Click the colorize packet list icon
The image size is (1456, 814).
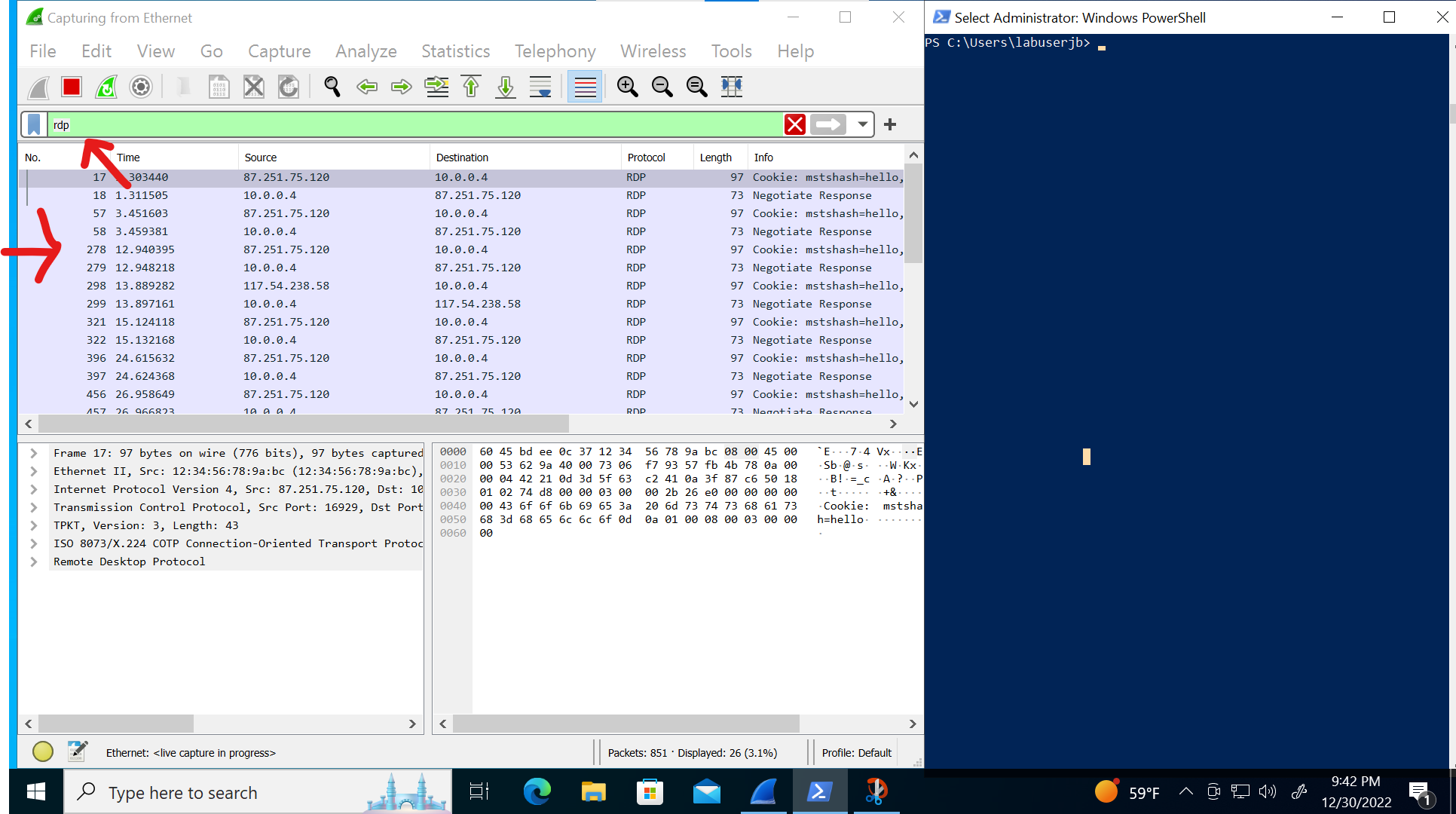coord(585,87)
